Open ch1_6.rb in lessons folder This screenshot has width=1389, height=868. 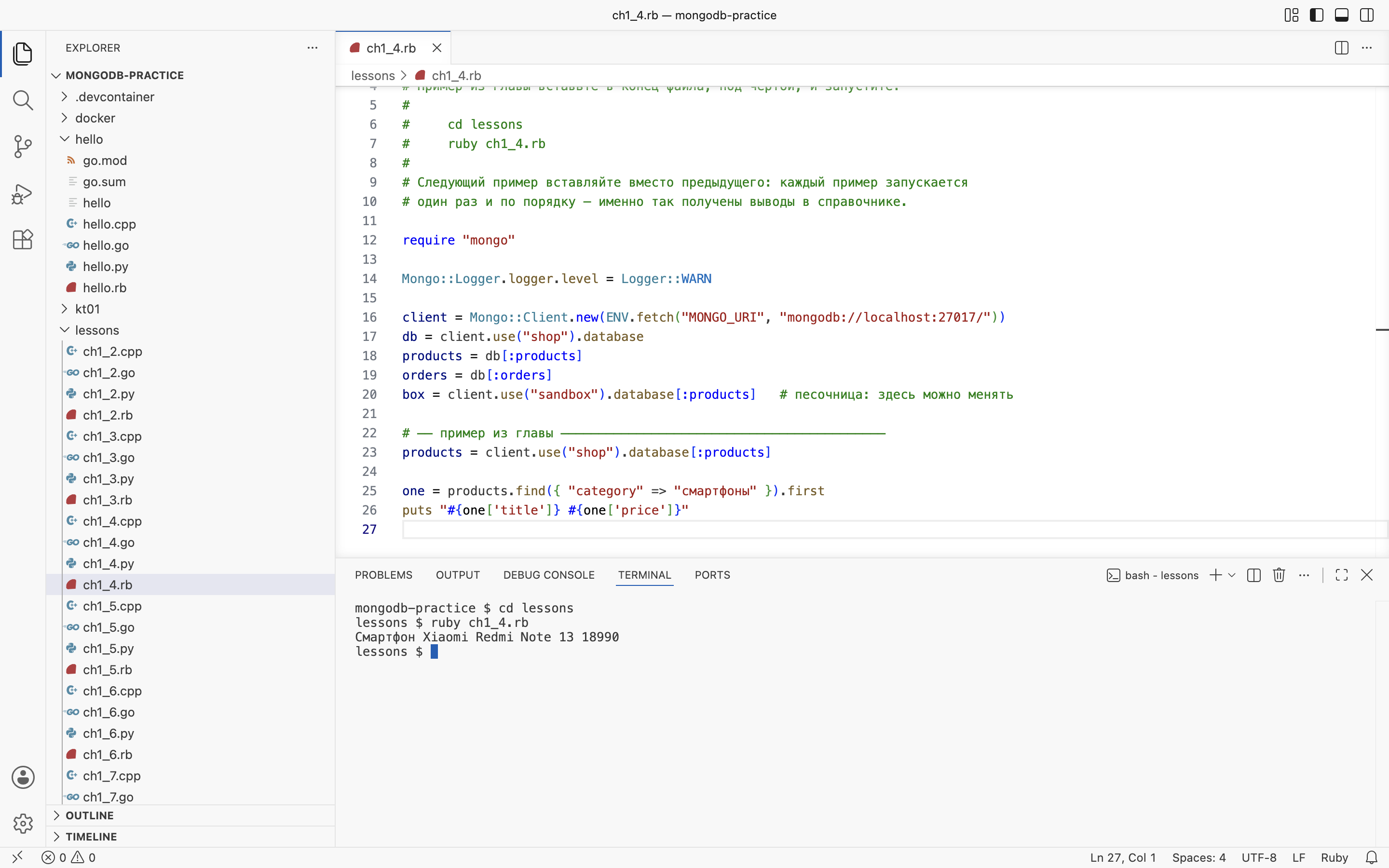191,754
